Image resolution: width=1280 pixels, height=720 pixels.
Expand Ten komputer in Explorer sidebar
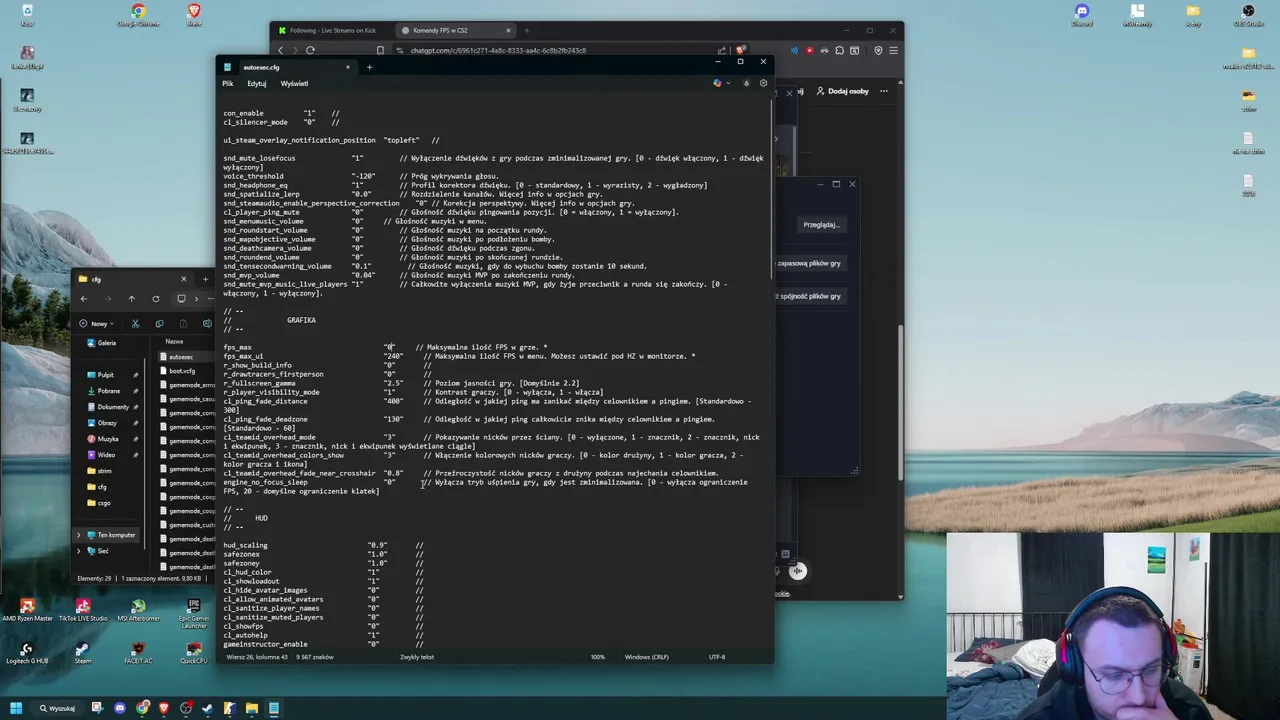point(79,535)
